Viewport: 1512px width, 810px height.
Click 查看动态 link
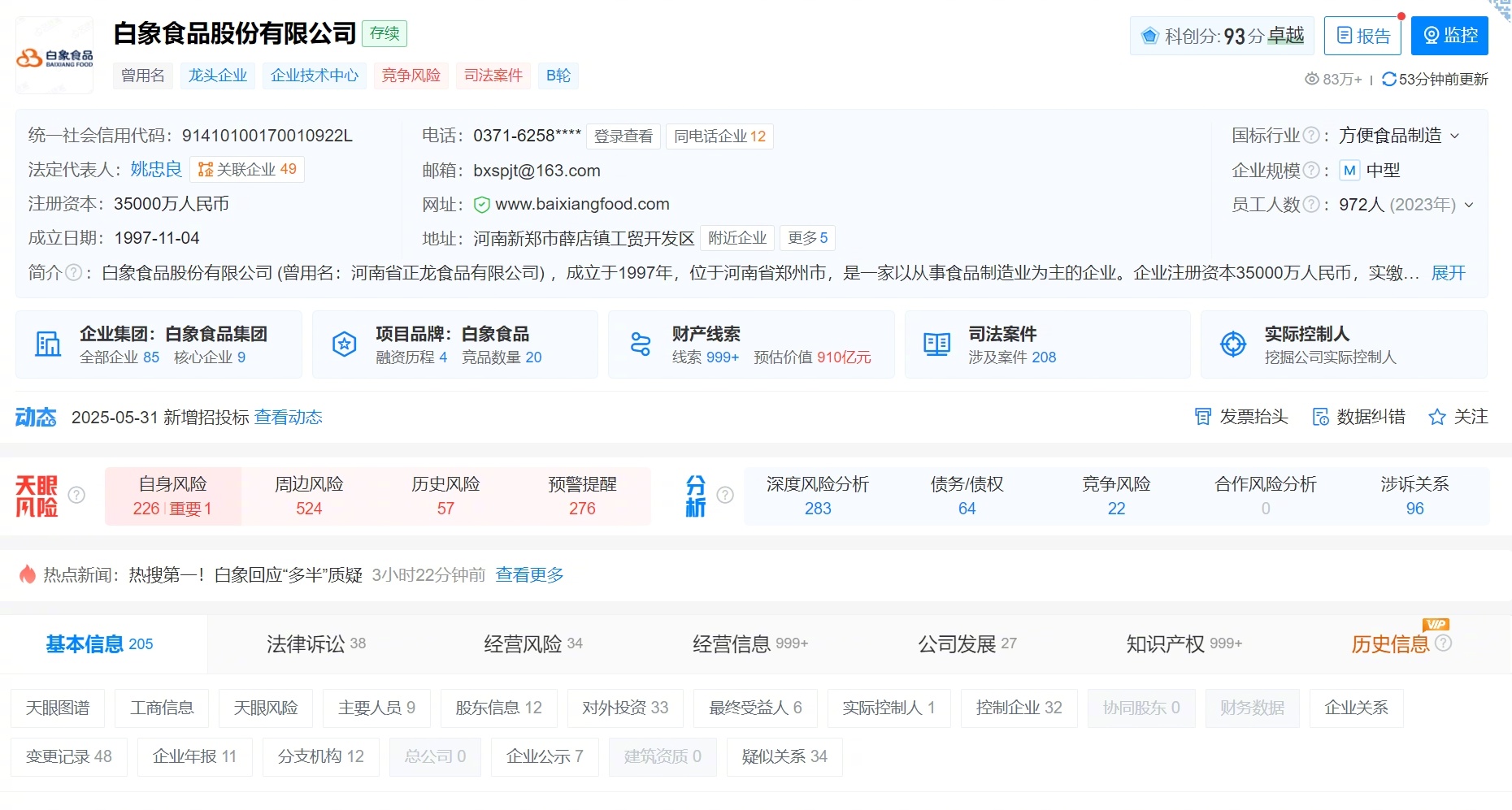[289, 417]
